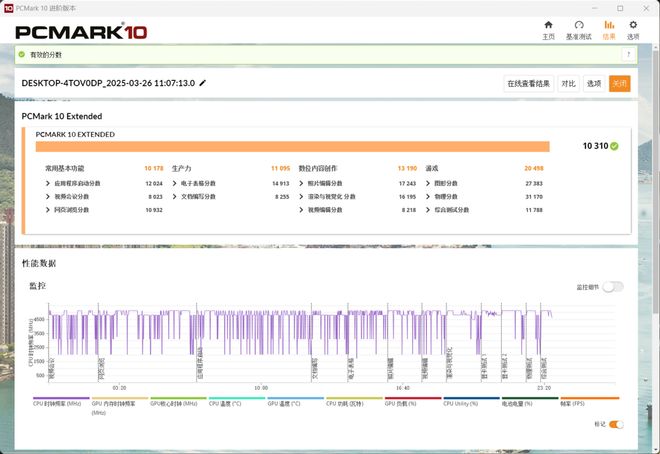Image resolution: width=660 pixels, height=454 pixels.
Task: Toggle the 监控细节 switch
Action: (x=612, y=287)
